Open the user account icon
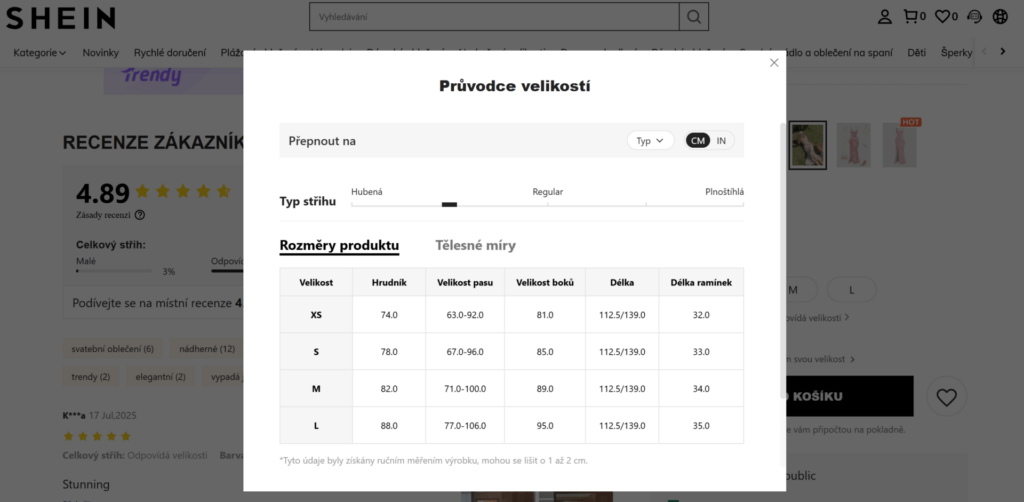Screen dimensions: 1024x502 (885, 17)
